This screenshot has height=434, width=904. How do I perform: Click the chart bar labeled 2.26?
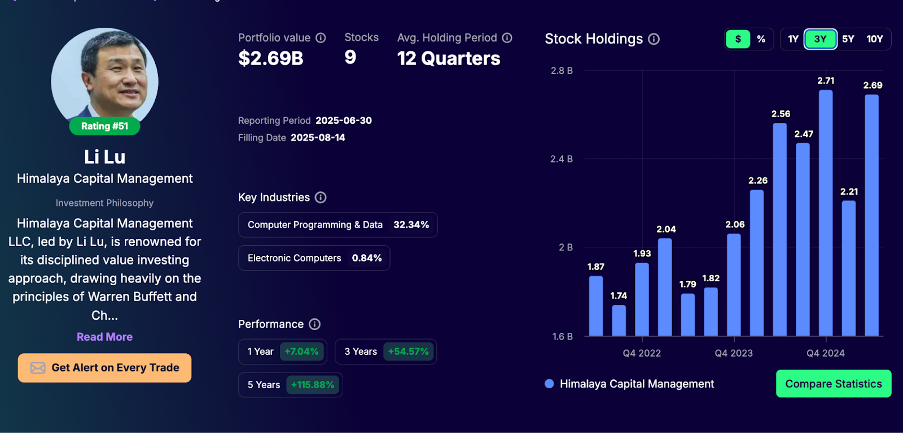click(x=756, y=263)
